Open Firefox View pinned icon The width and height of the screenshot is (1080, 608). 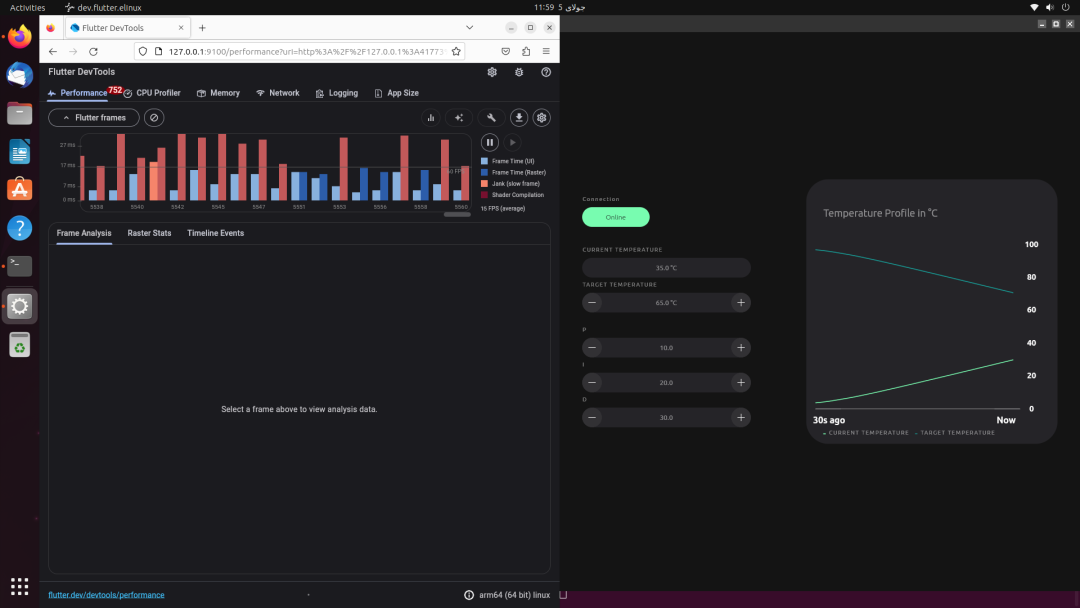click(x=50, y=28)
